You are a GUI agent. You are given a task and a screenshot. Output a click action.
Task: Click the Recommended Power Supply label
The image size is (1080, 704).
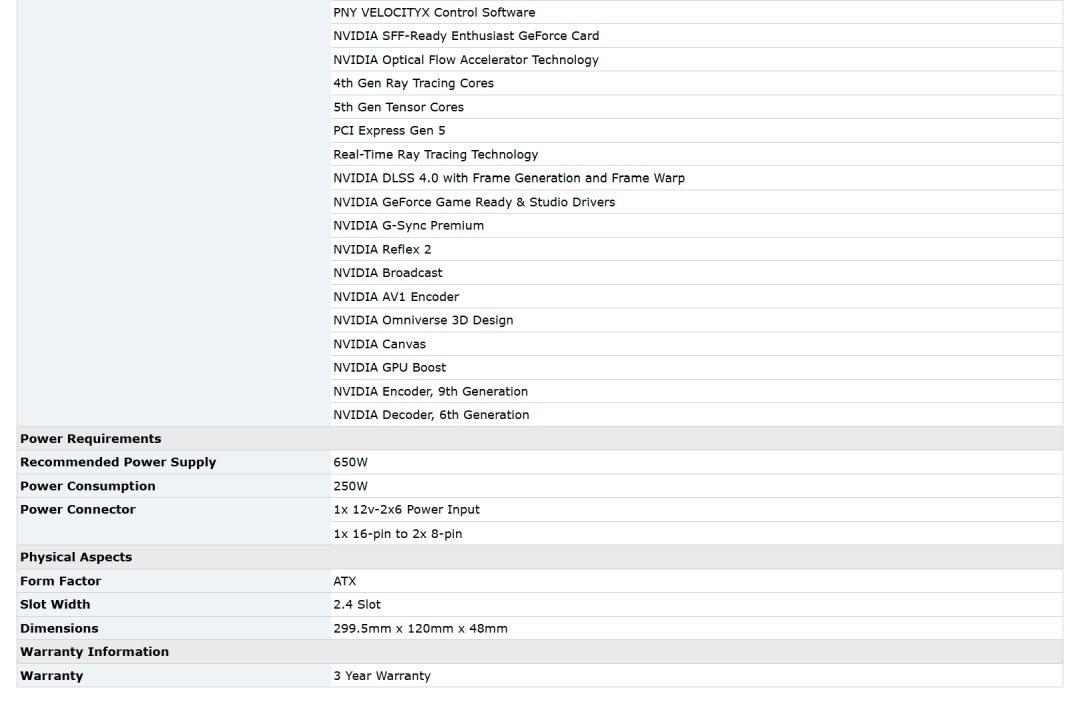point(118,463)
